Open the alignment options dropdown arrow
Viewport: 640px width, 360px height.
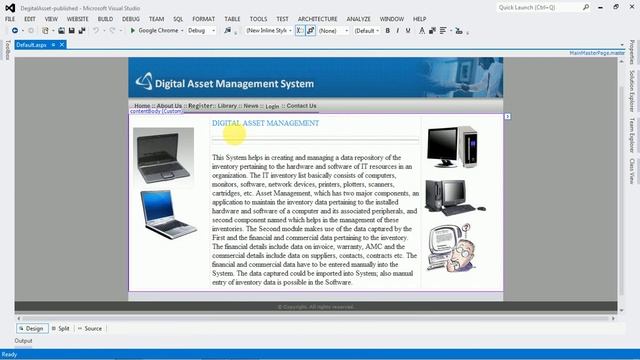click(451, 31)
